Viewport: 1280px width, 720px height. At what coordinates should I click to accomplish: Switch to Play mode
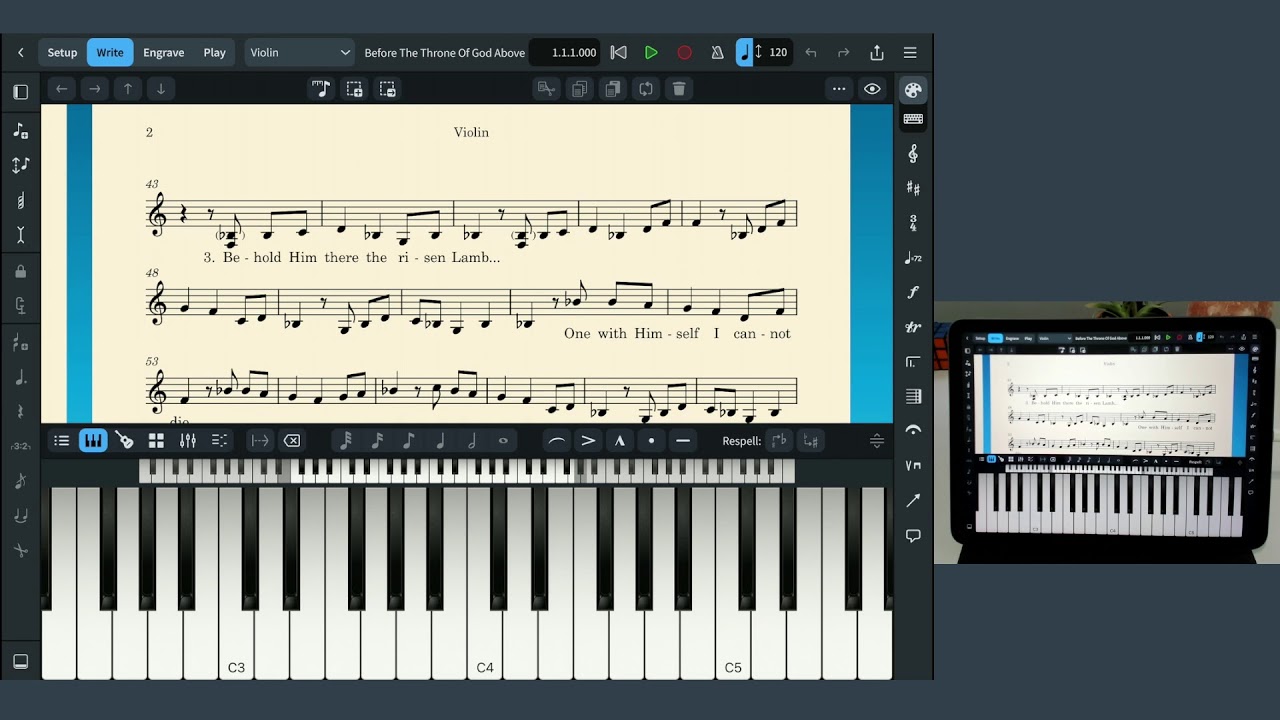[x=215, y=52]
